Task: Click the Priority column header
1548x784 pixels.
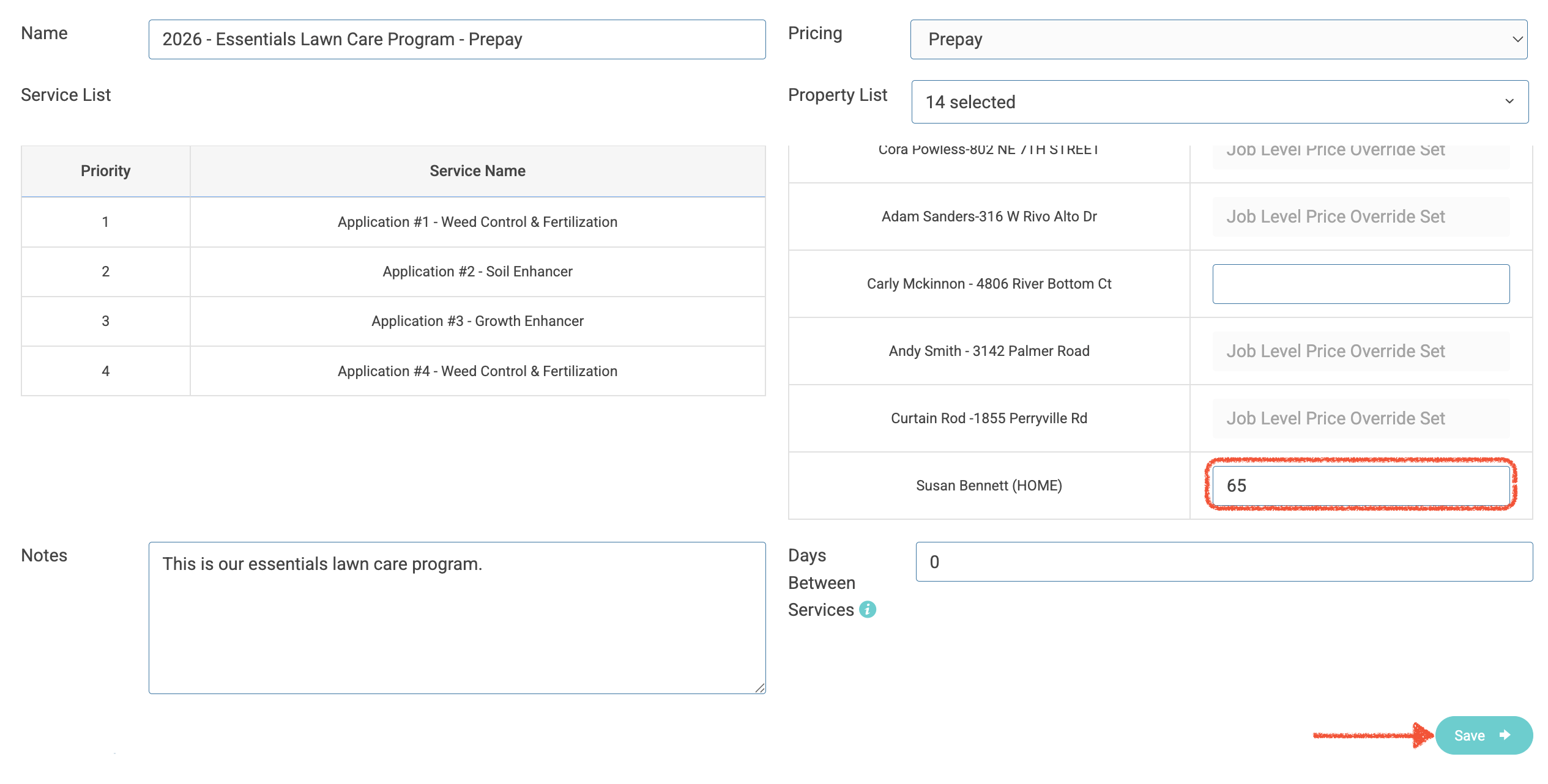Action: tap(105, 171)
